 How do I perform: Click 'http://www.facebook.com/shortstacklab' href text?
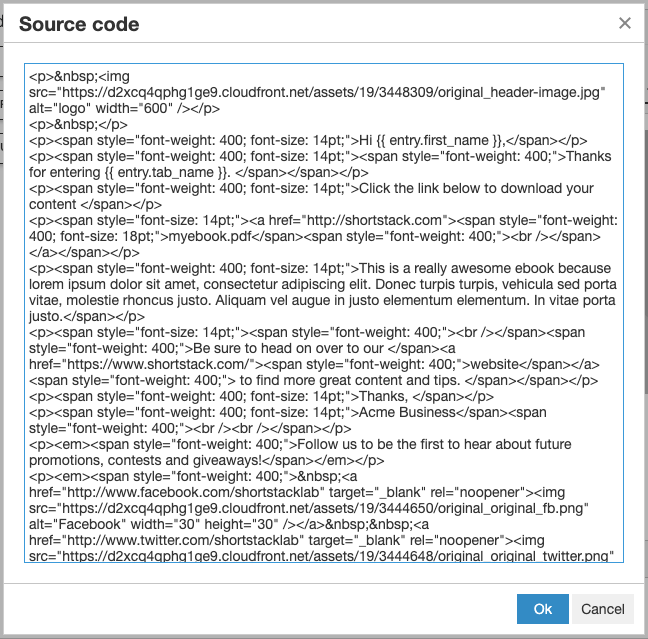193,492
